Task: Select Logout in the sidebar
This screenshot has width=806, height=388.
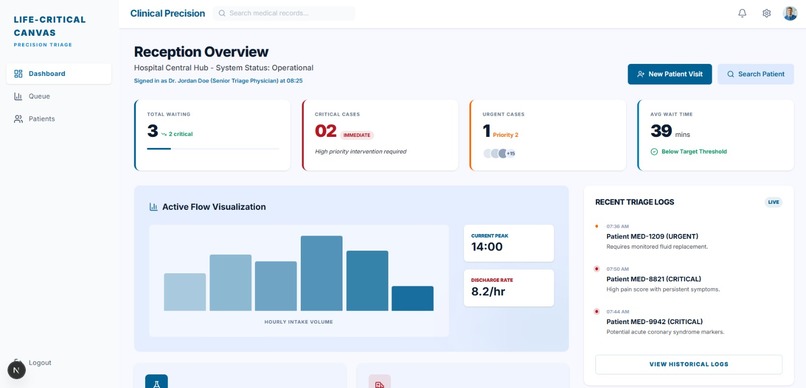Action: (40, 362)
